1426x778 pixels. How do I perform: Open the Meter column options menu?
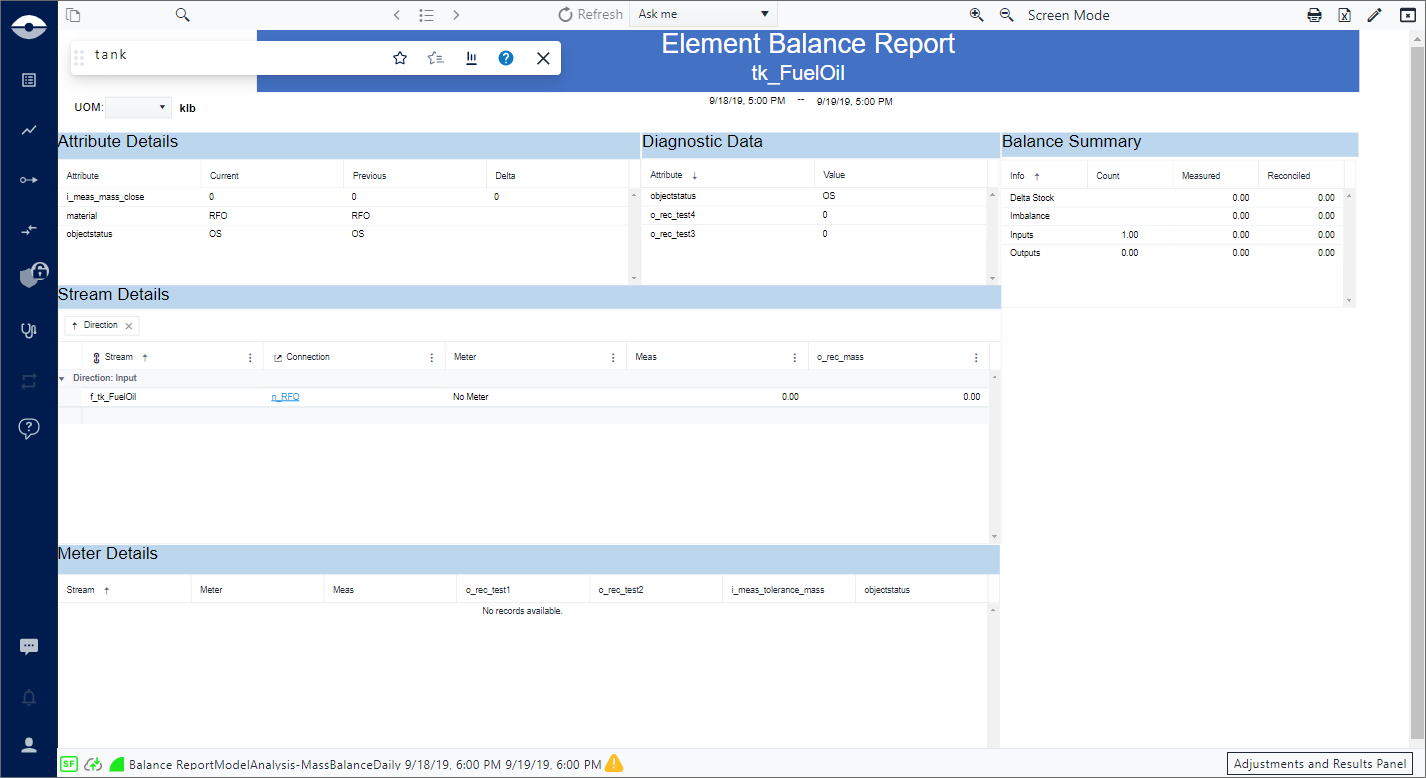pyautogui.click(x=613, y=357)
